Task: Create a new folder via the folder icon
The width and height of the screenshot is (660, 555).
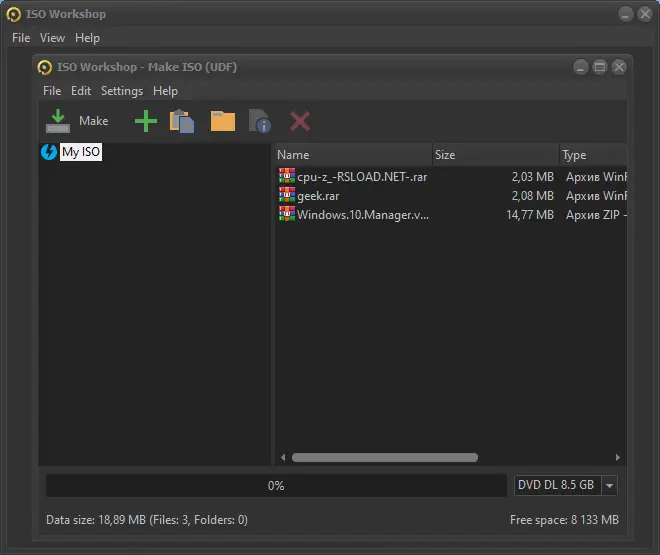Action: pyautogui.click(x=223, y=121)
